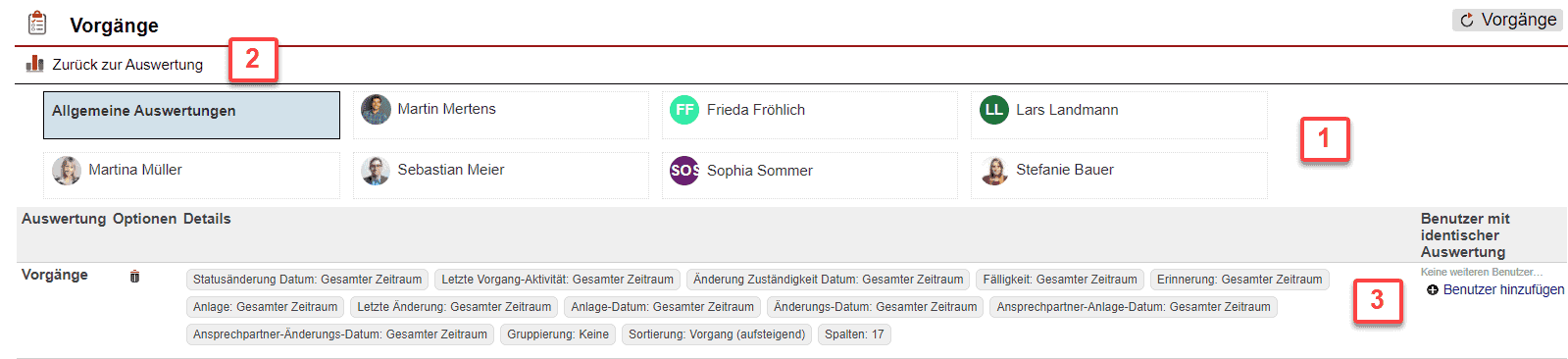Click Statusänderung Datum: Gesamter Zeitraum chip

[x=307, y=280]
